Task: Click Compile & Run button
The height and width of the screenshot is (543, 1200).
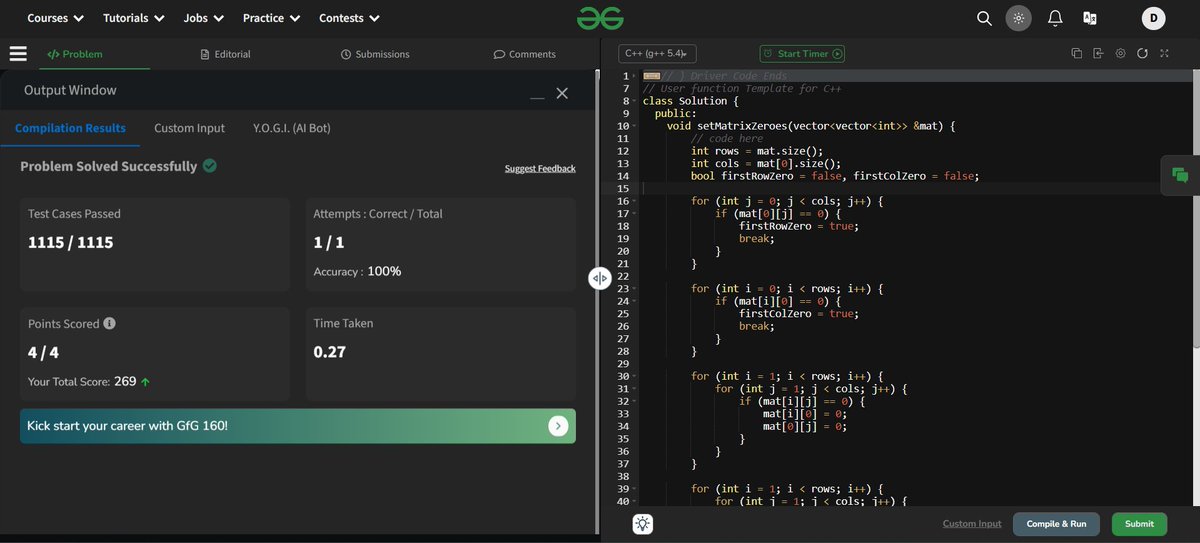Action: pyautogui.click(x=1056, y=524)
